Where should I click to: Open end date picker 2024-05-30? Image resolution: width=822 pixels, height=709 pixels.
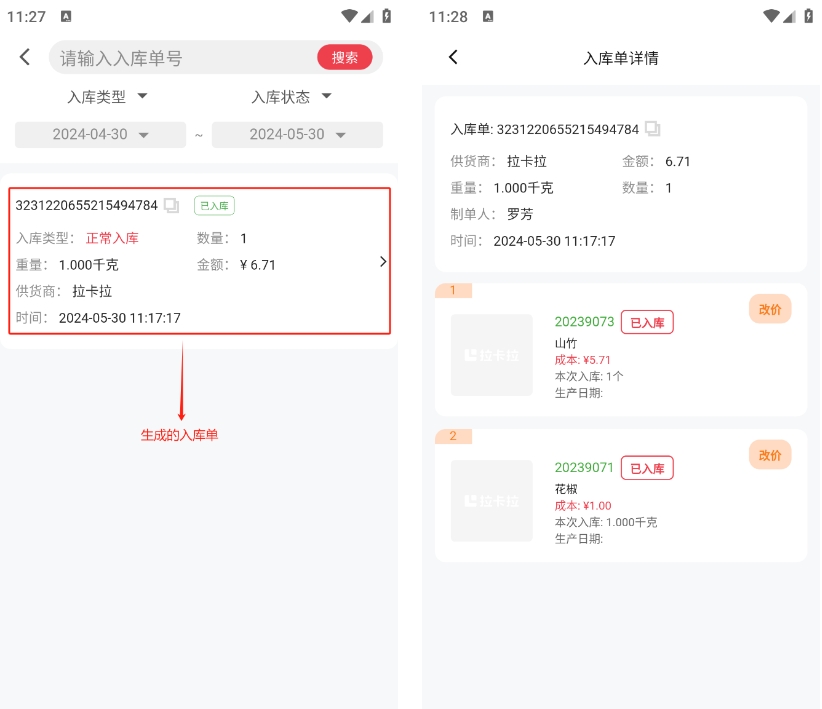click(297, 135)
